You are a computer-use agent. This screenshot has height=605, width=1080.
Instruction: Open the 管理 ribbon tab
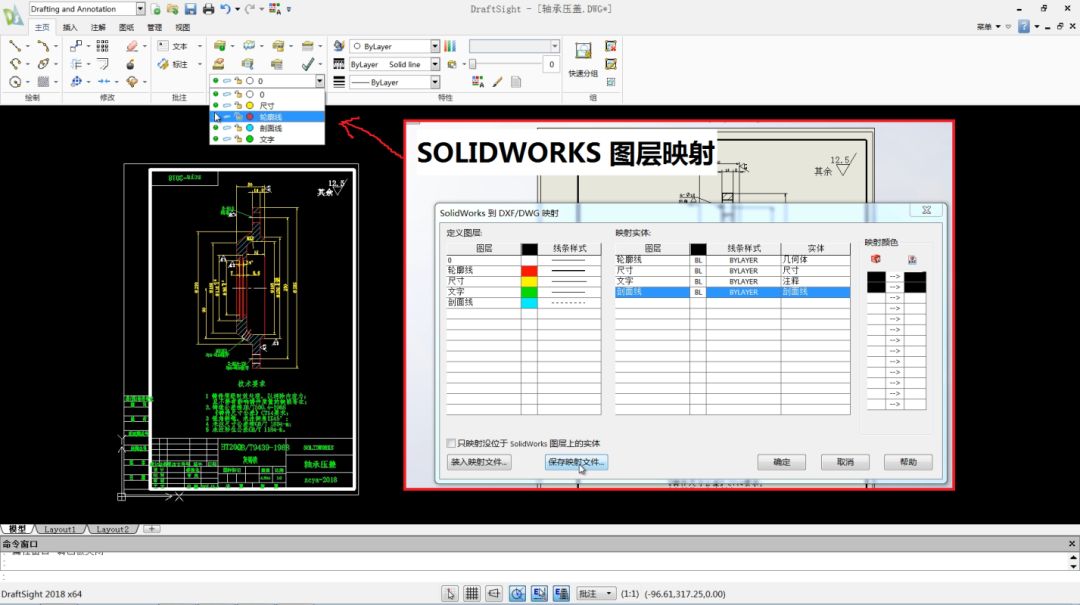point(154,28)
